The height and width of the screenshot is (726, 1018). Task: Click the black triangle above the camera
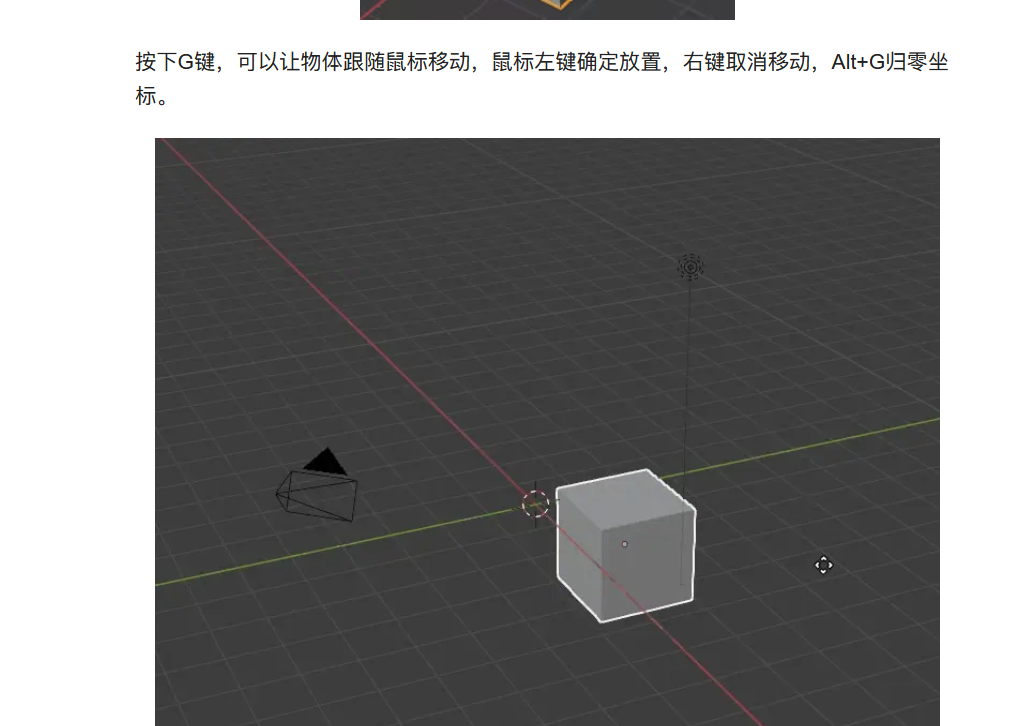(x=325, y=461)
